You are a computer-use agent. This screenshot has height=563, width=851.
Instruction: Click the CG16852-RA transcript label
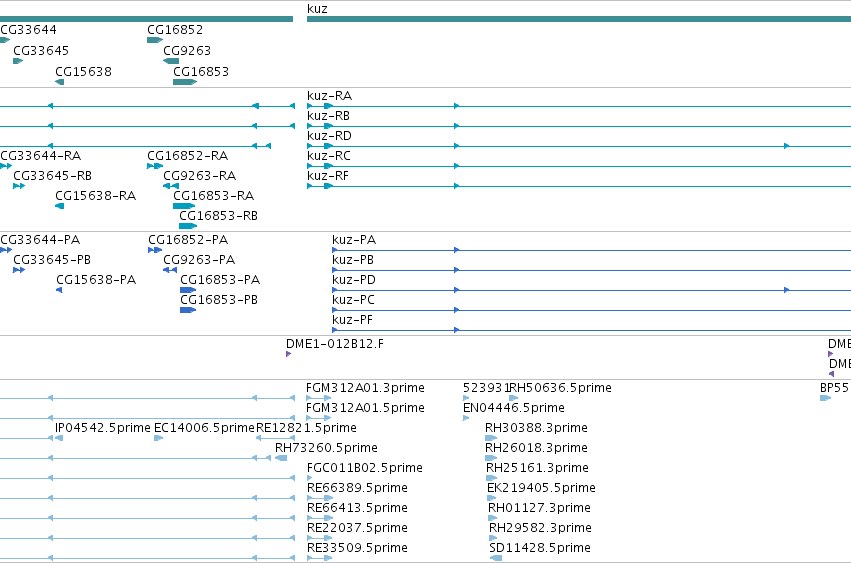click(x=188, y=156)
